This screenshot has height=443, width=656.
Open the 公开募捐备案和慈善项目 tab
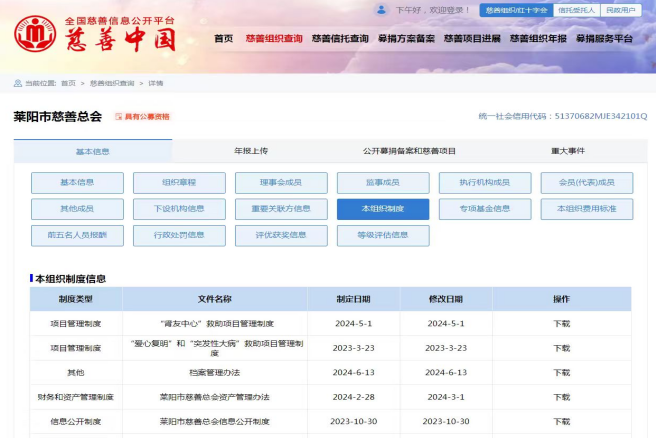(409, 151)
